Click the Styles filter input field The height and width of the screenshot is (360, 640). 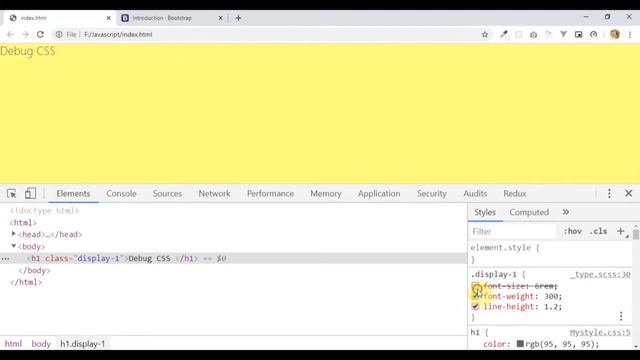click(x=513, y=231)
